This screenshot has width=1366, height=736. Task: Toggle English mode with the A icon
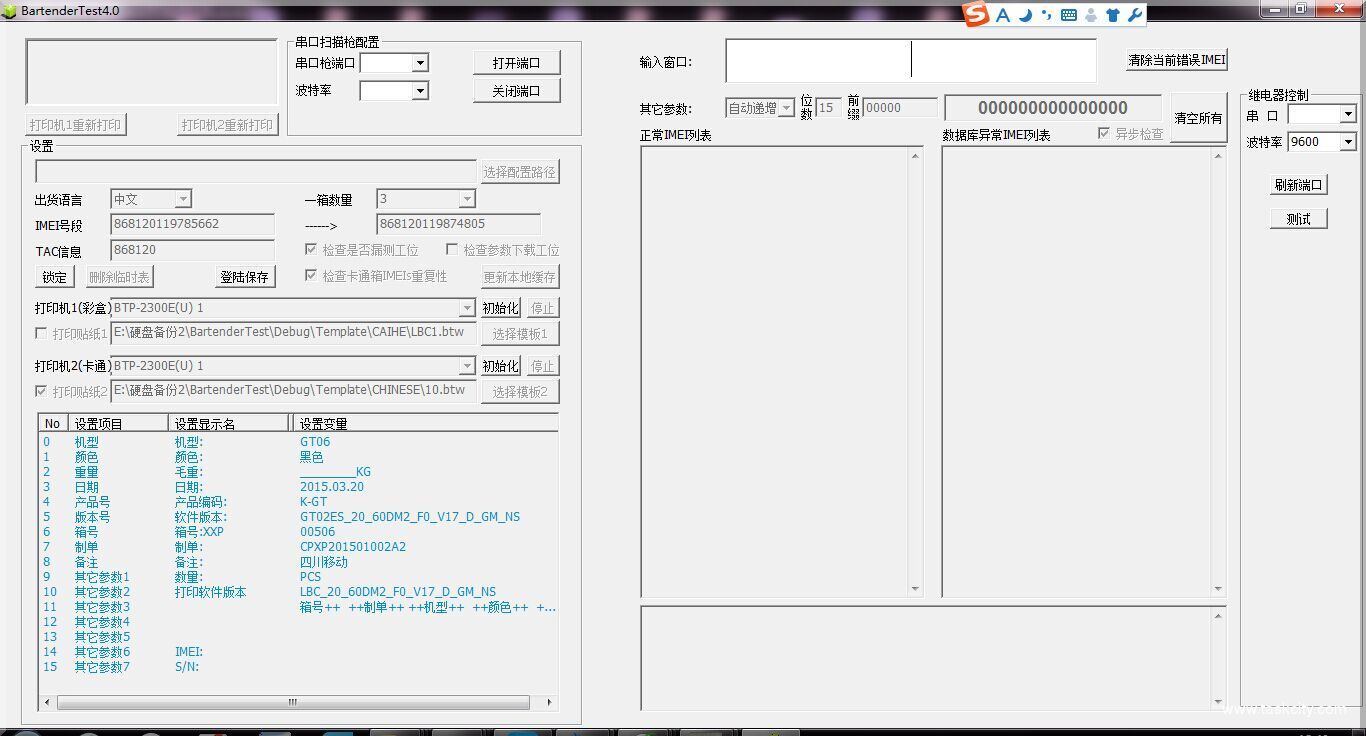(x=1003, y=15)
